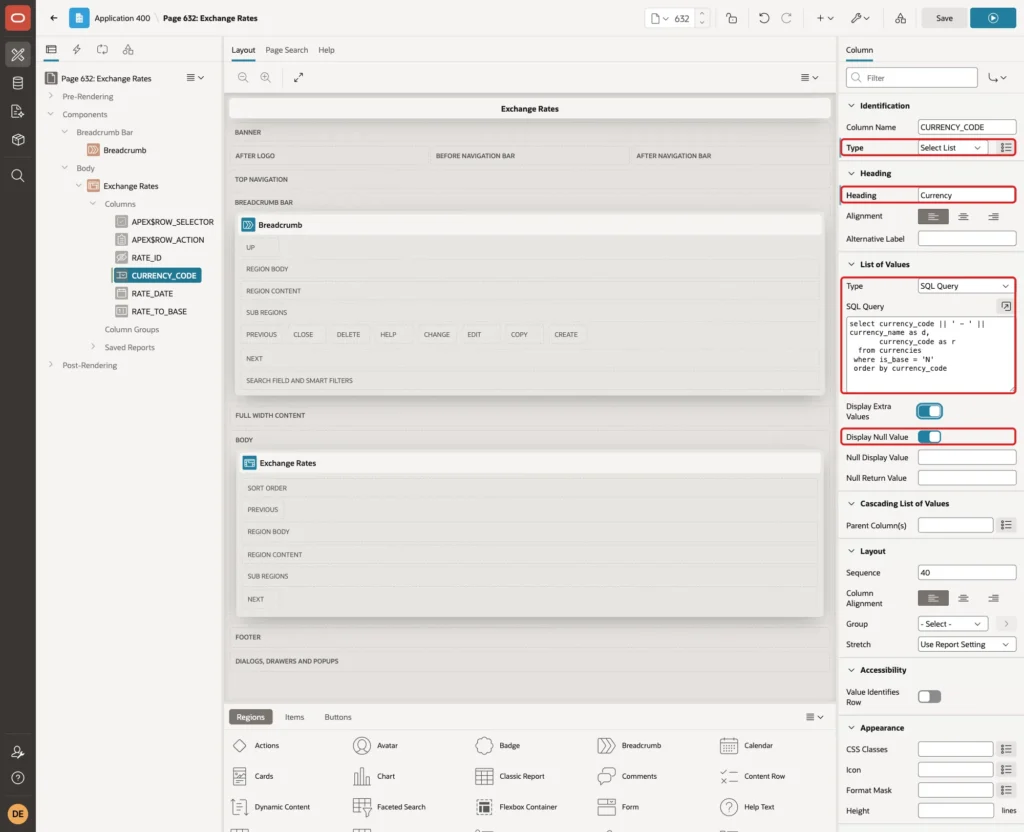Toggle Value Identifies Row switch
1024x832 pixels.
[929, 697]
